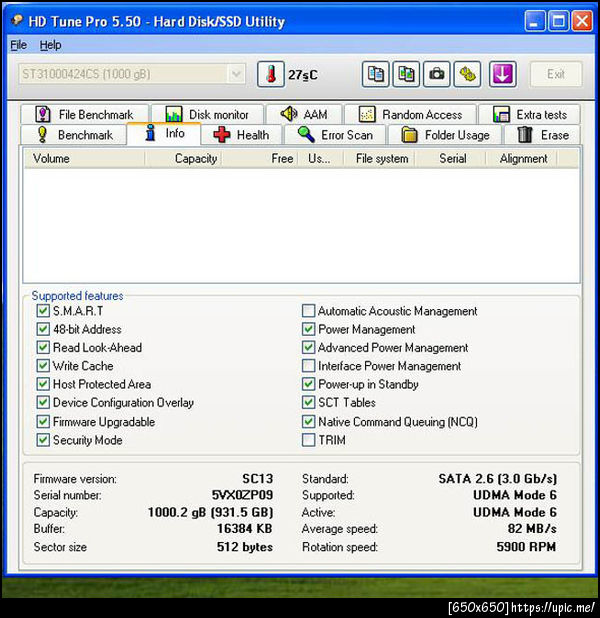Click the File system column header
Image resolution: width=600 pixels, height=618 pixels.
point(379,158)
